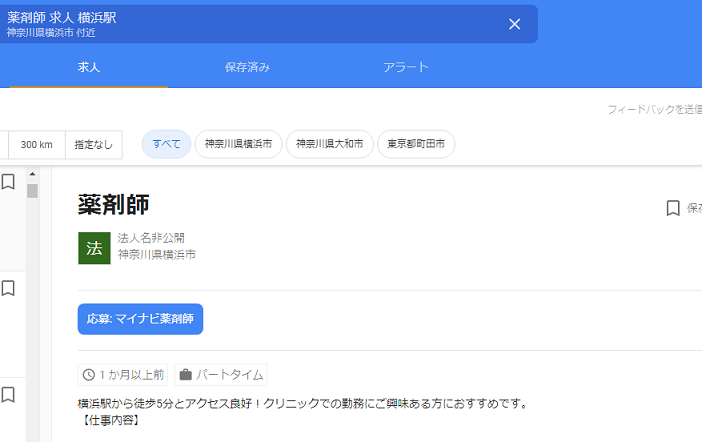Save the 薬剤師 job with bookmark icon
702x442 pixels.
click(673, 208)
